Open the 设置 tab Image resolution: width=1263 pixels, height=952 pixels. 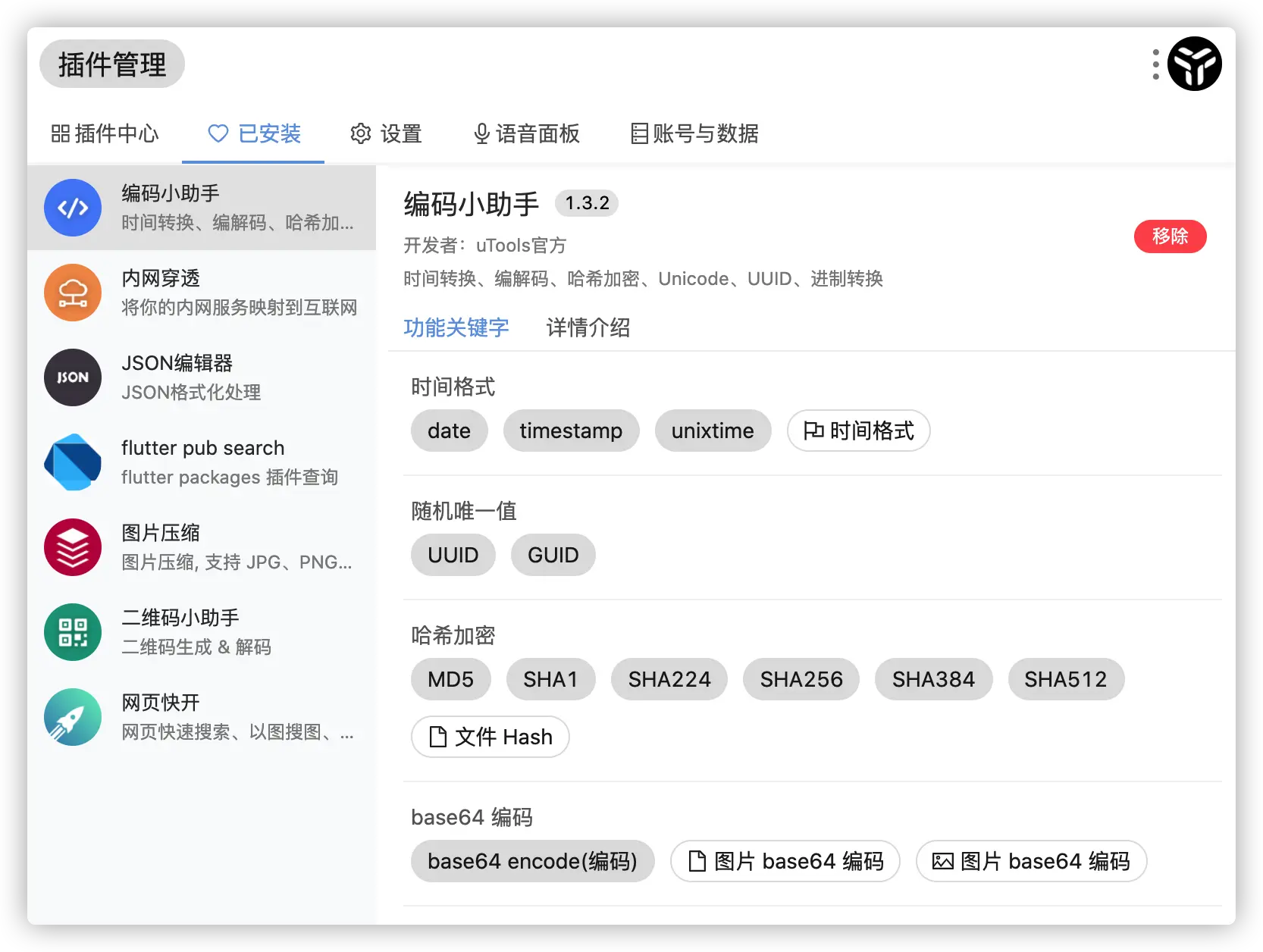[x=386, y=134]
